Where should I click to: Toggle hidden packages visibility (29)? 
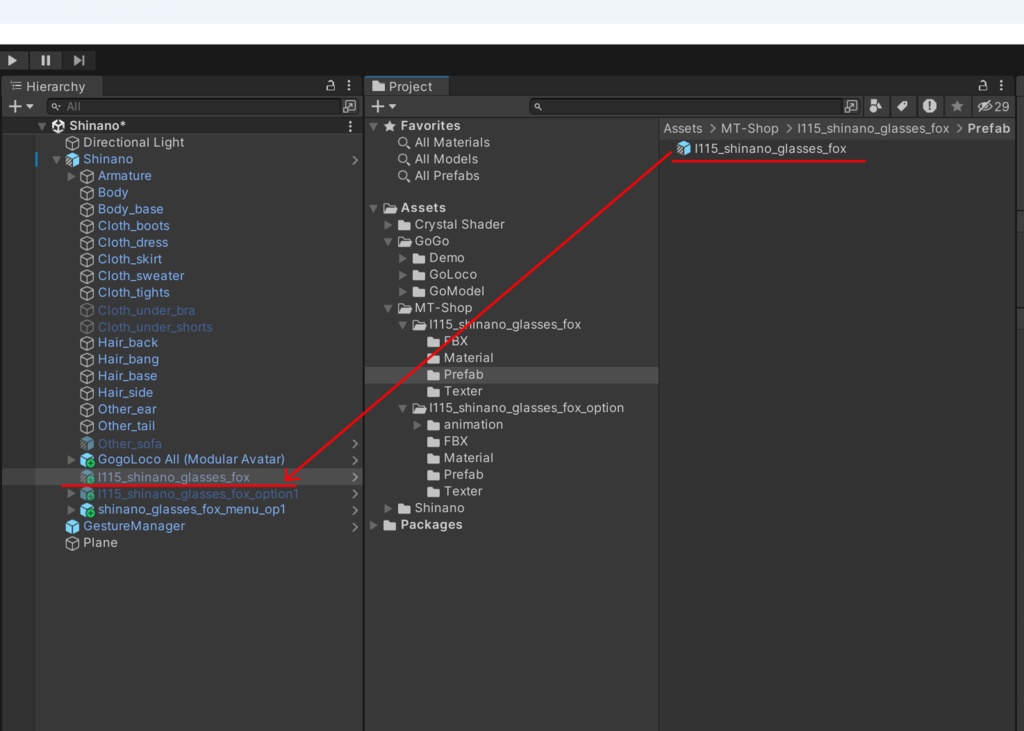point(993,106)
